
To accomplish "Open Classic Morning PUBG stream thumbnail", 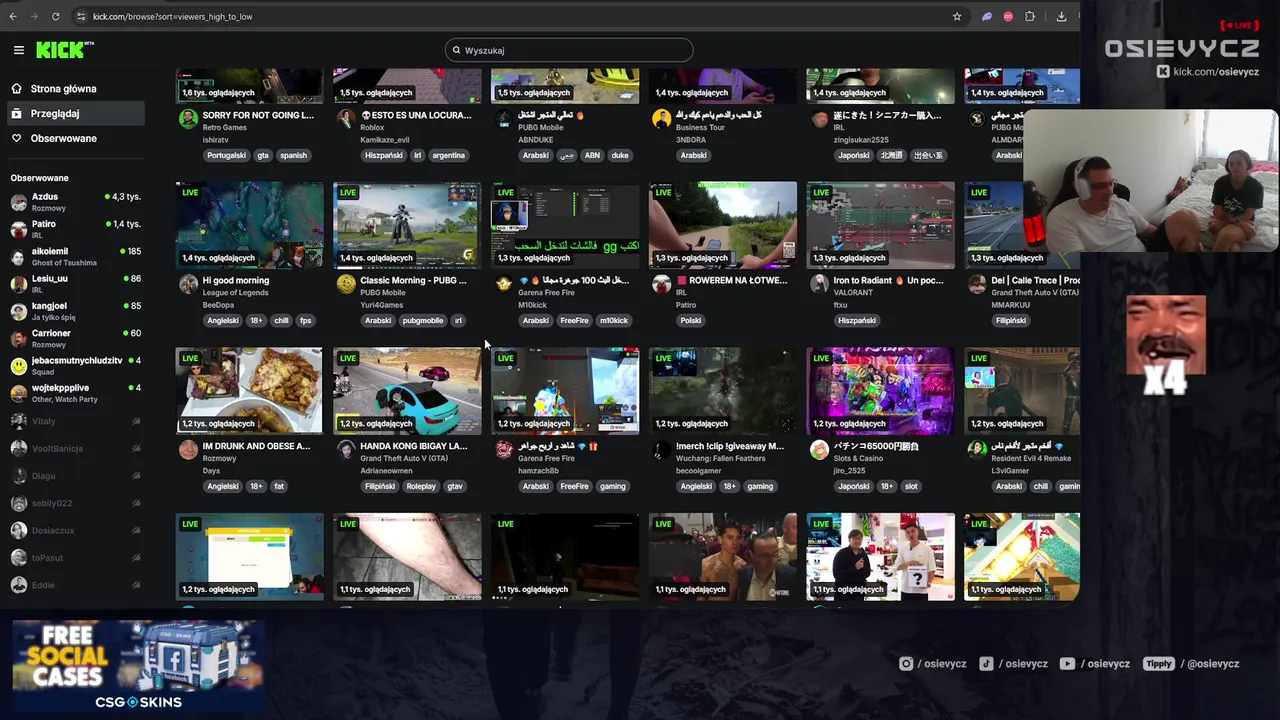I will tap(407, 225).
